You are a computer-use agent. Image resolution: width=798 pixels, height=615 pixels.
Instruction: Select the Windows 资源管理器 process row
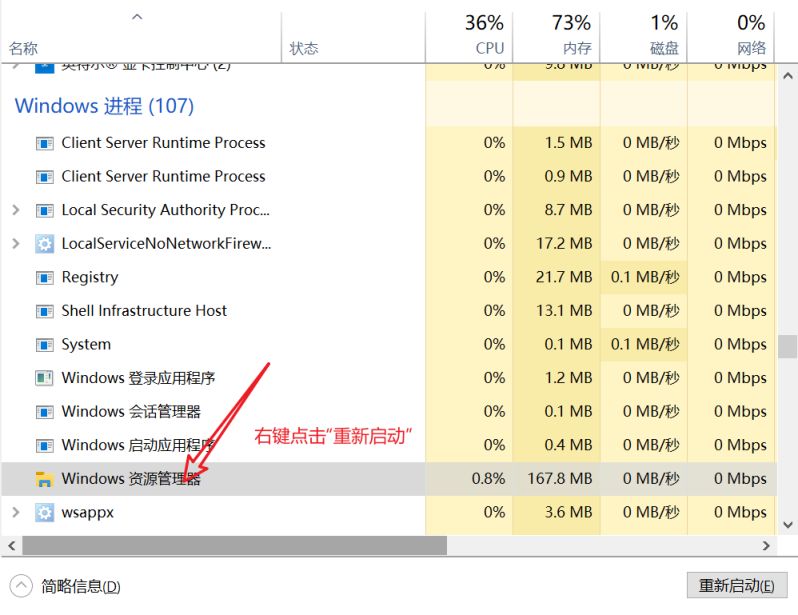[389, 479]
